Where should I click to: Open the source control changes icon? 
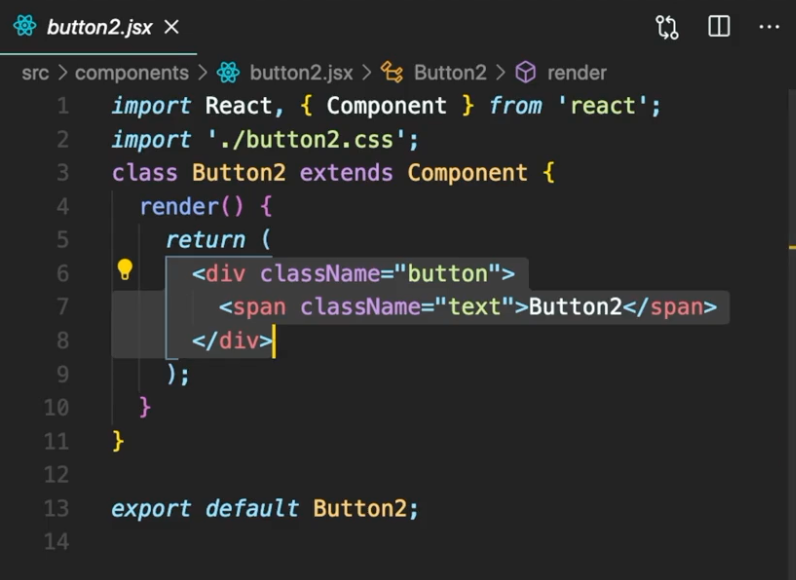[x=667, y=27]
